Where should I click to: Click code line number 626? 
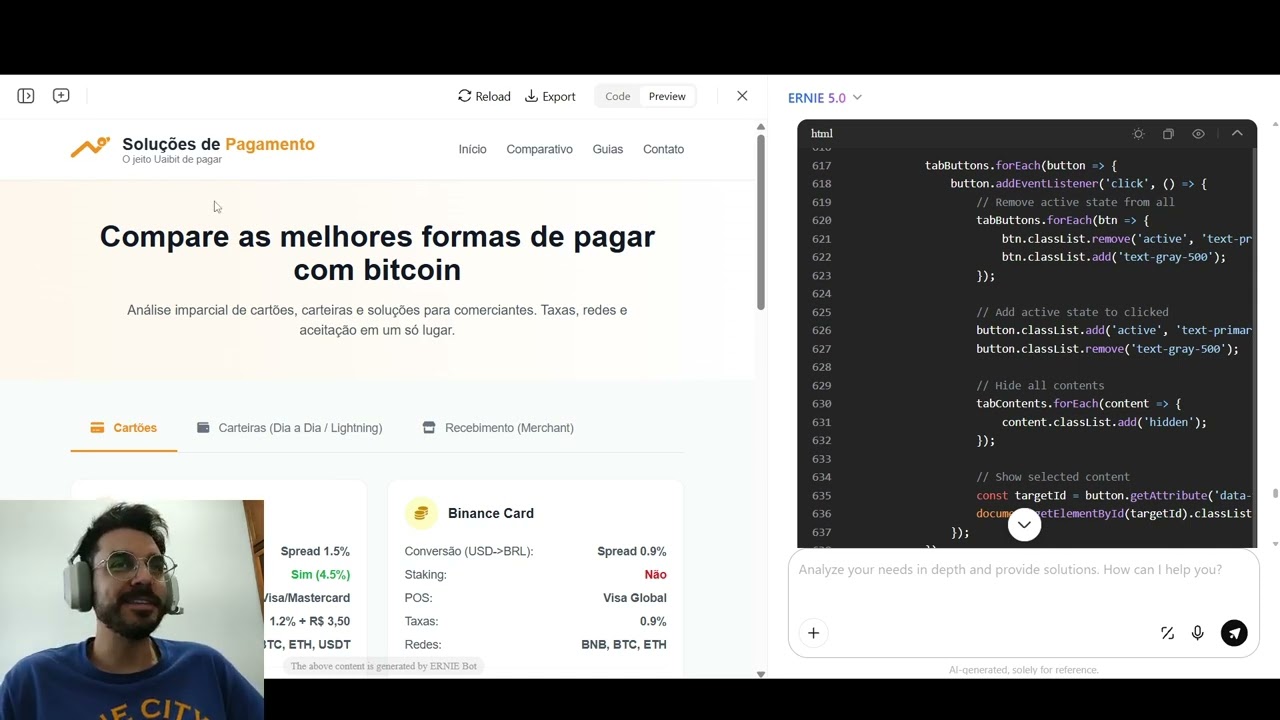pyautogui.click(x=821, y=330)
